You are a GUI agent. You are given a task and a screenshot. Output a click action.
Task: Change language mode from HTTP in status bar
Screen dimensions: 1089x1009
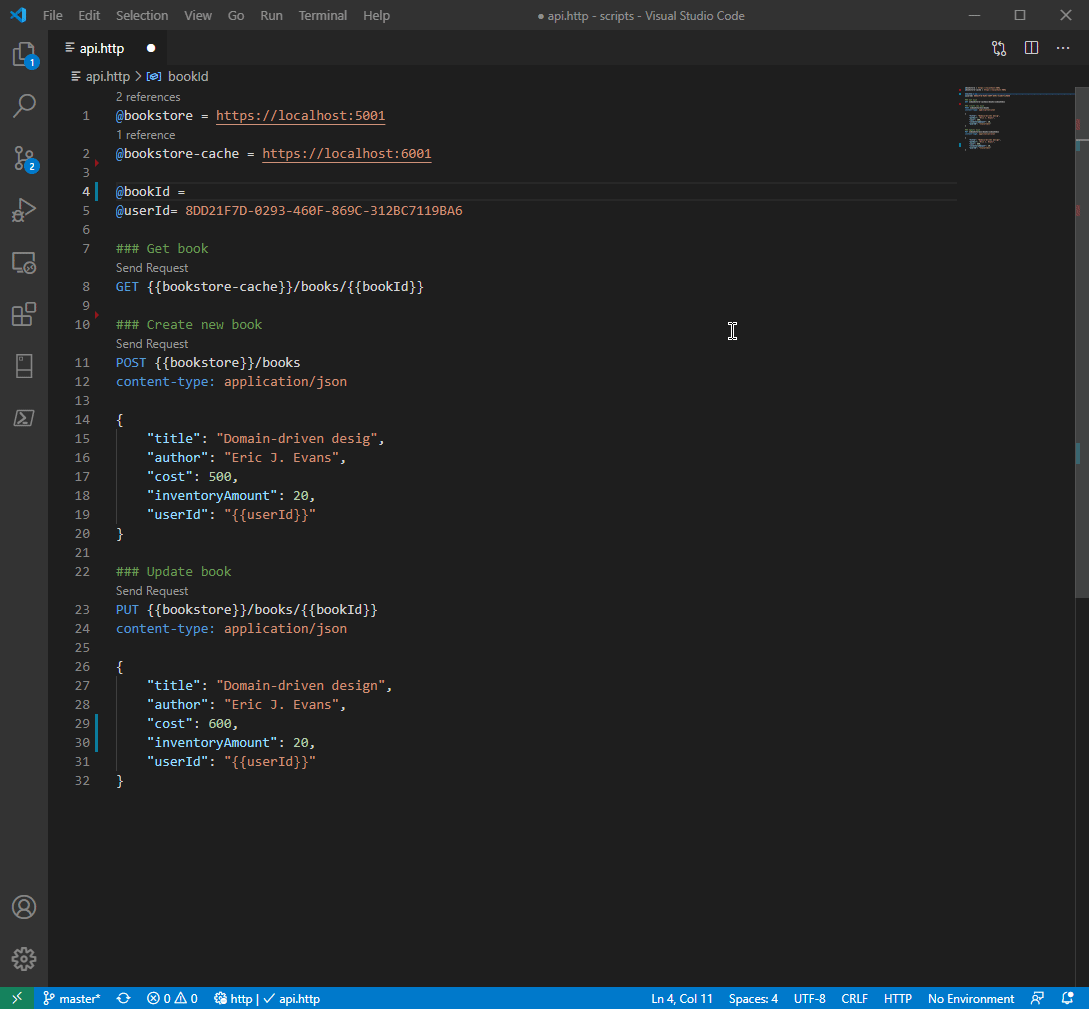click(x=897, y=998)
